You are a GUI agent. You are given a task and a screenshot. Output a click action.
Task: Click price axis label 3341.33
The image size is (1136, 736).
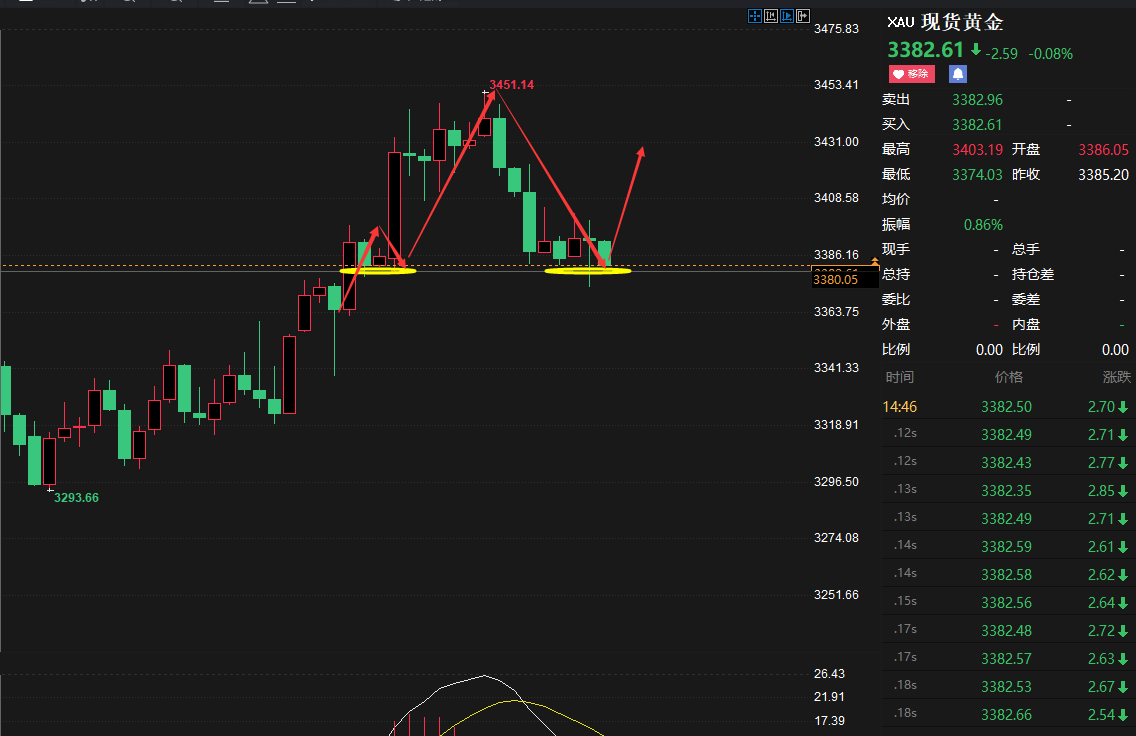point(836,368)
